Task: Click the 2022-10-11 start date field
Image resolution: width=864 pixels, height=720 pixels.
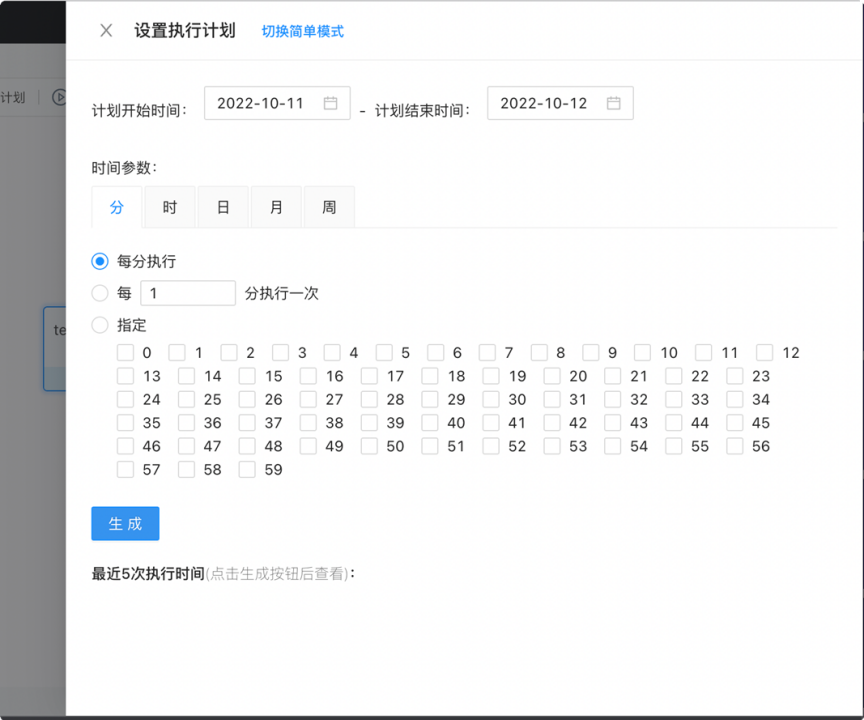Action: coord(262,103)
